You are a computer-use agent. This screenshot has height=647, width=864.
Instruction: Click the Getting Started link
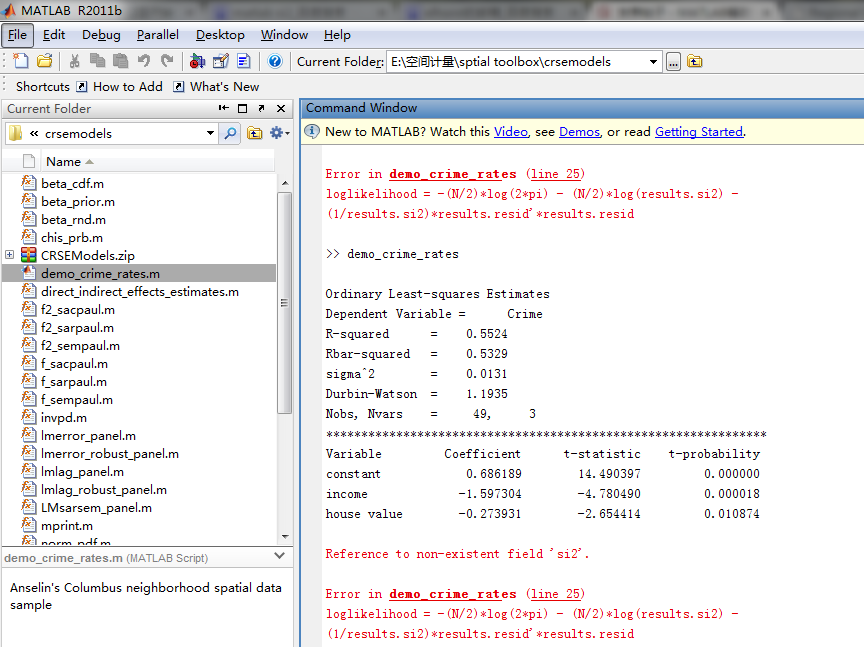[x=698, y=131]
